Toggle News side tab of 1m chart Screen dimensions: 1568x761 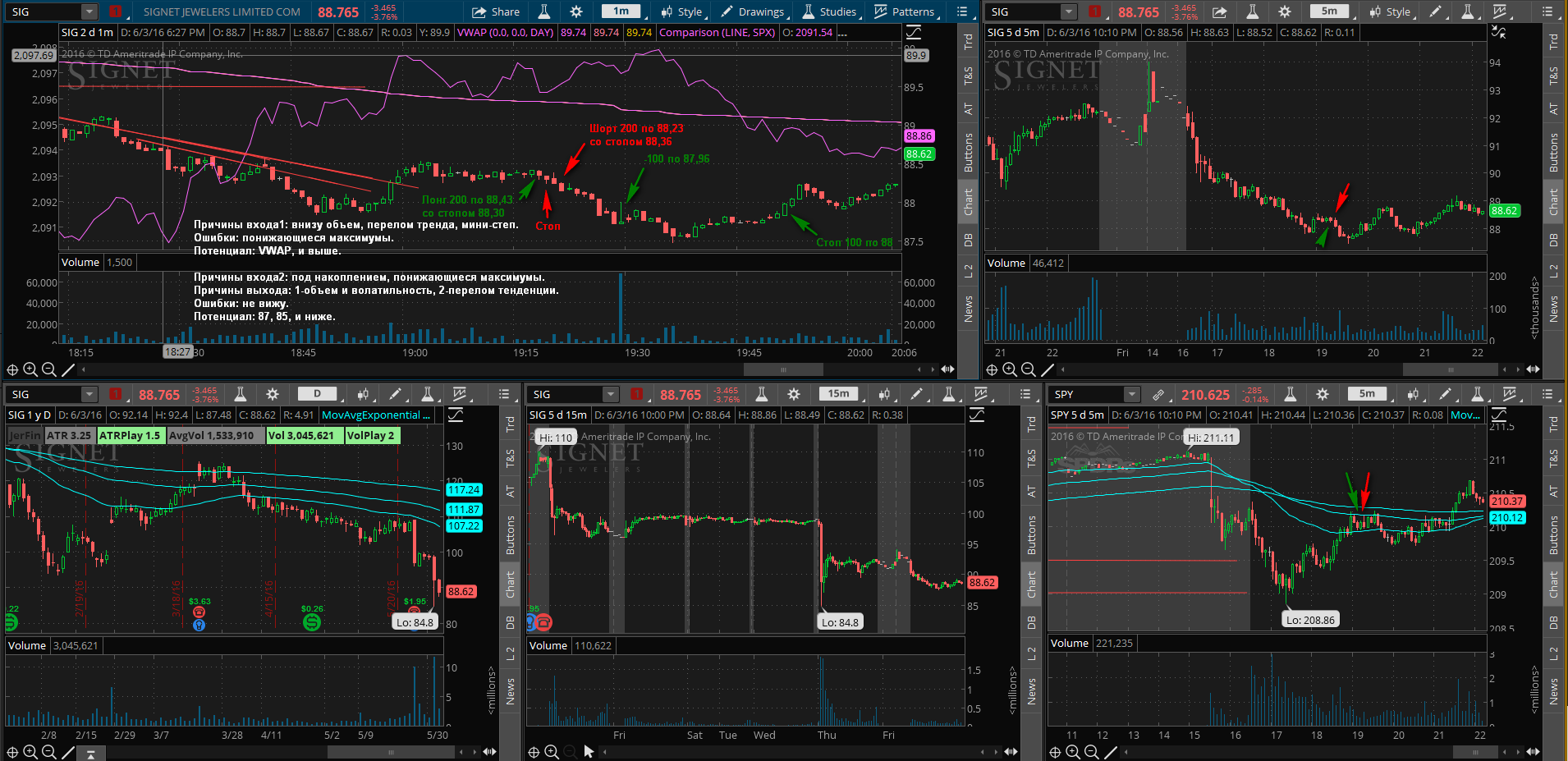tap(968, 309)
